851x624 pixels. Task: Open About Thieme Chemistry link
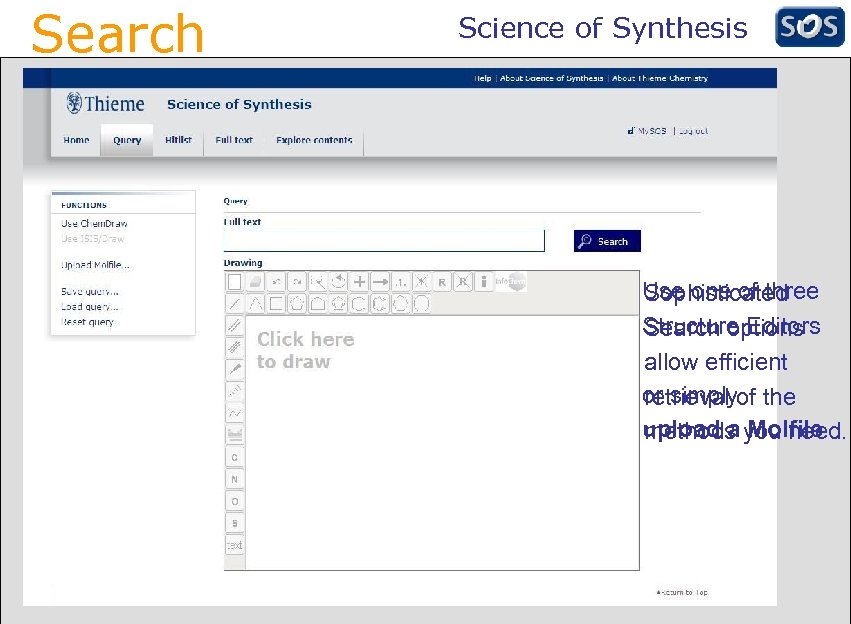pyautogui.click(x=660, y=78)
